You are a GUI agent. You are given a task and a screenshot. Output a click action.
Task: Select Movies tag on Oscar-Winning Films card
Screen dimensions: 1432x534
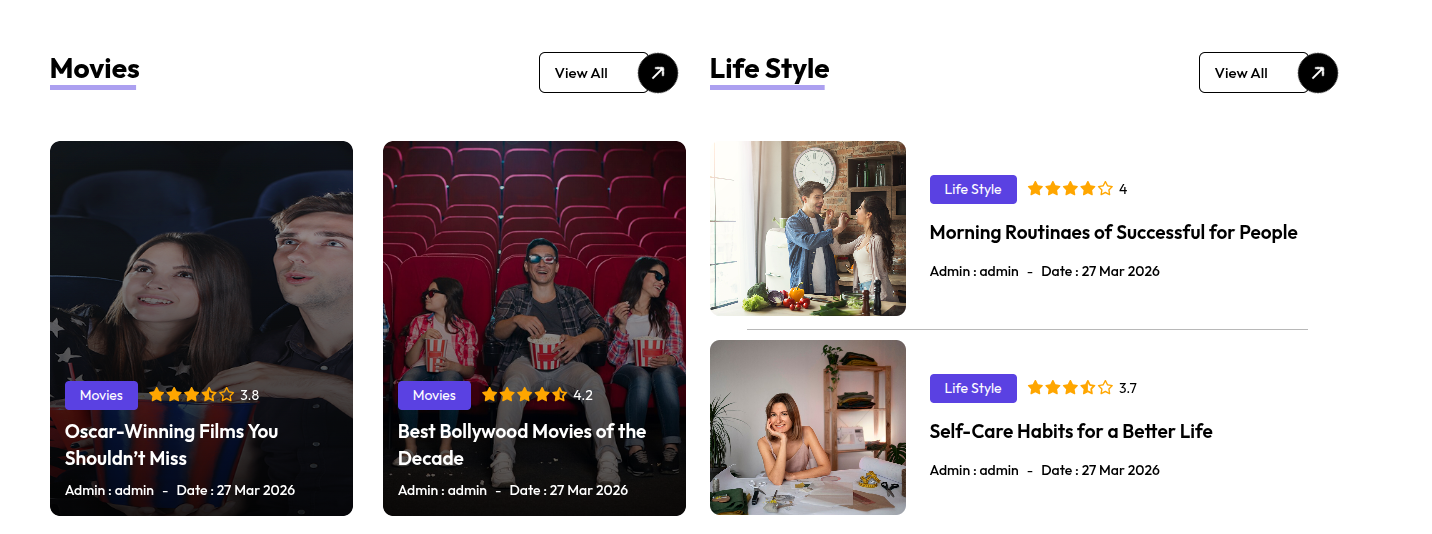(x=101, y=395)
